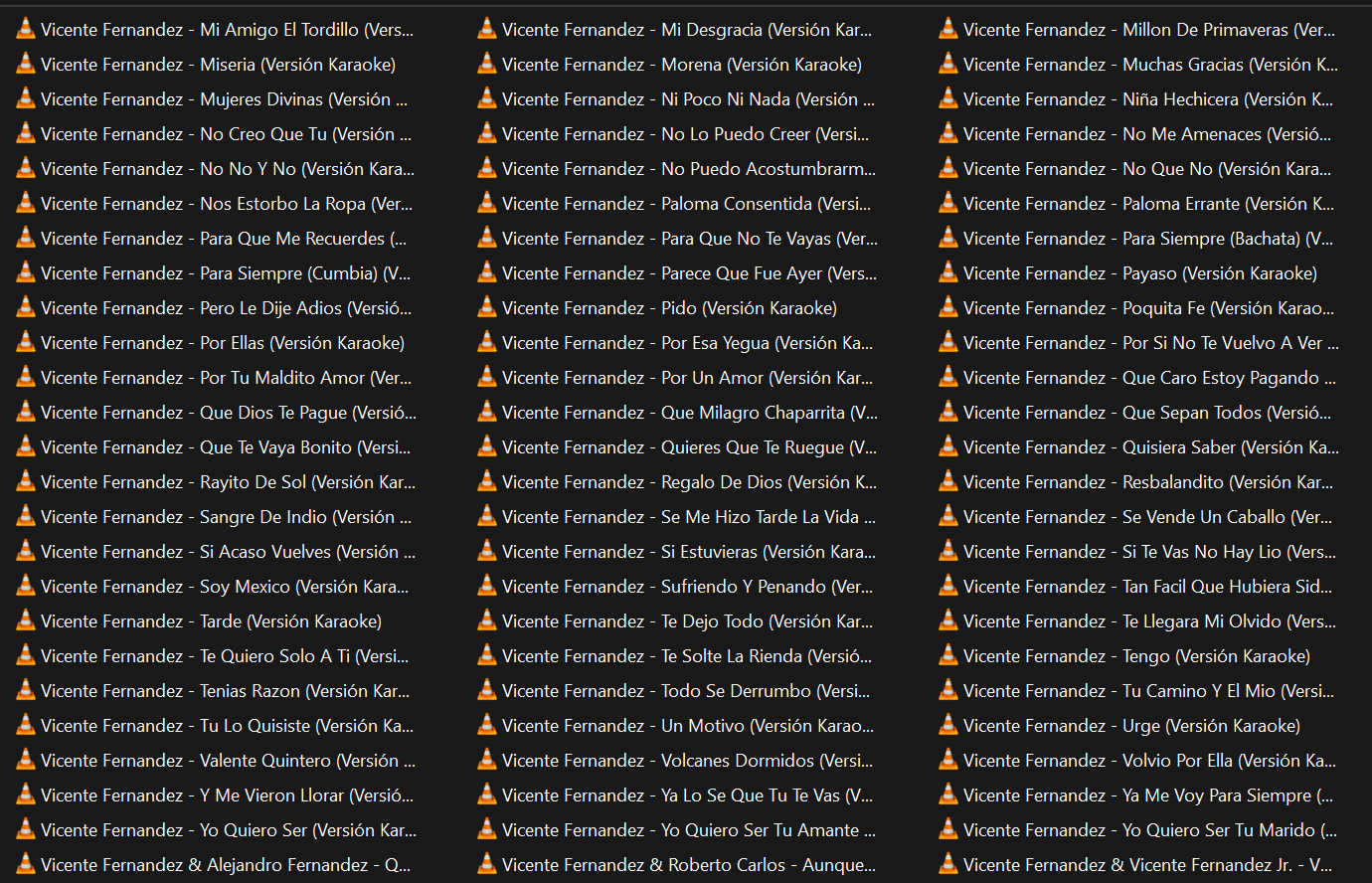The height and width of the screenshot is (883, 1372).
Task: Select Paloma Consentida file name
Action: point(686,204)
